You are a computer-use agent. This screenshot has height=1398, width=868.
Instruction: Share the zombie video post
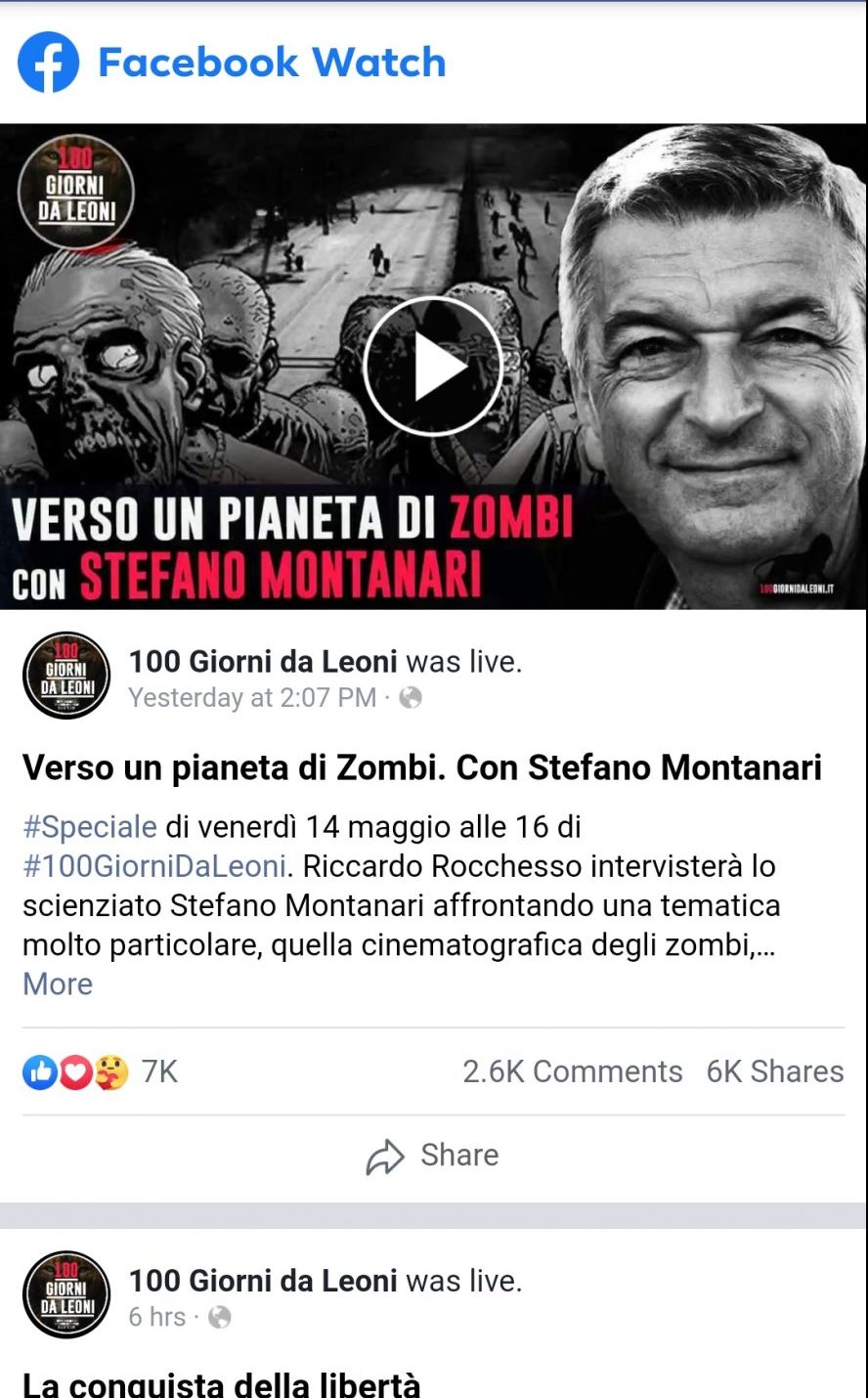tap(433, 1156)
